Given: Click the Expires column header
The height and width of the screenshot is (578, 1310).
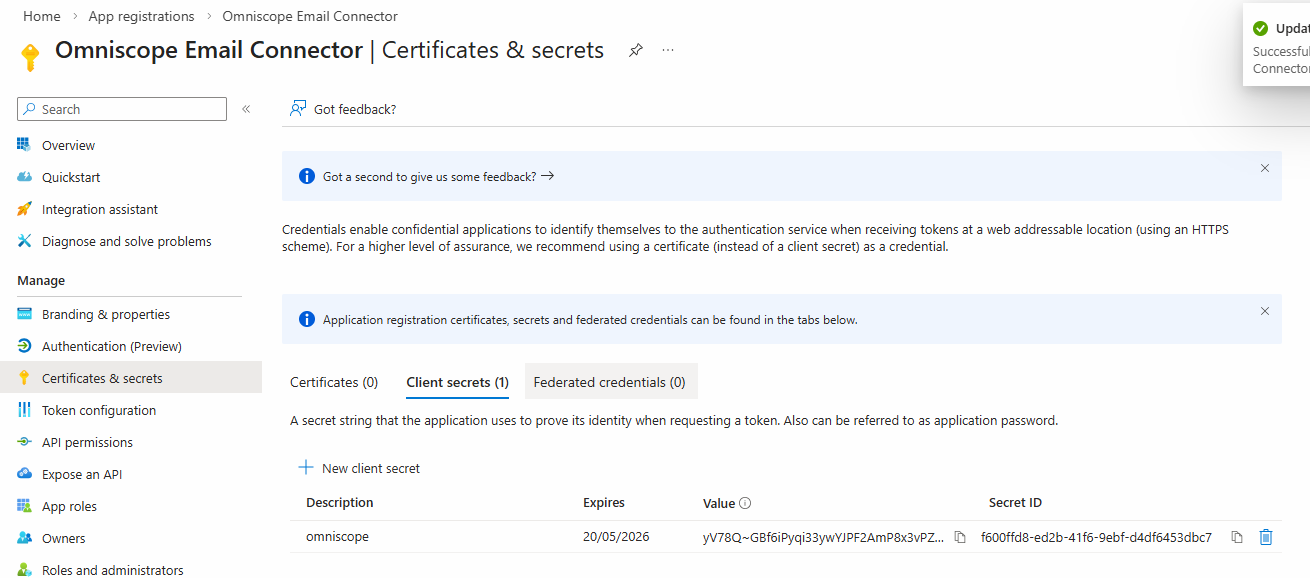Looking at the screenshot, I should click(604, 503).
